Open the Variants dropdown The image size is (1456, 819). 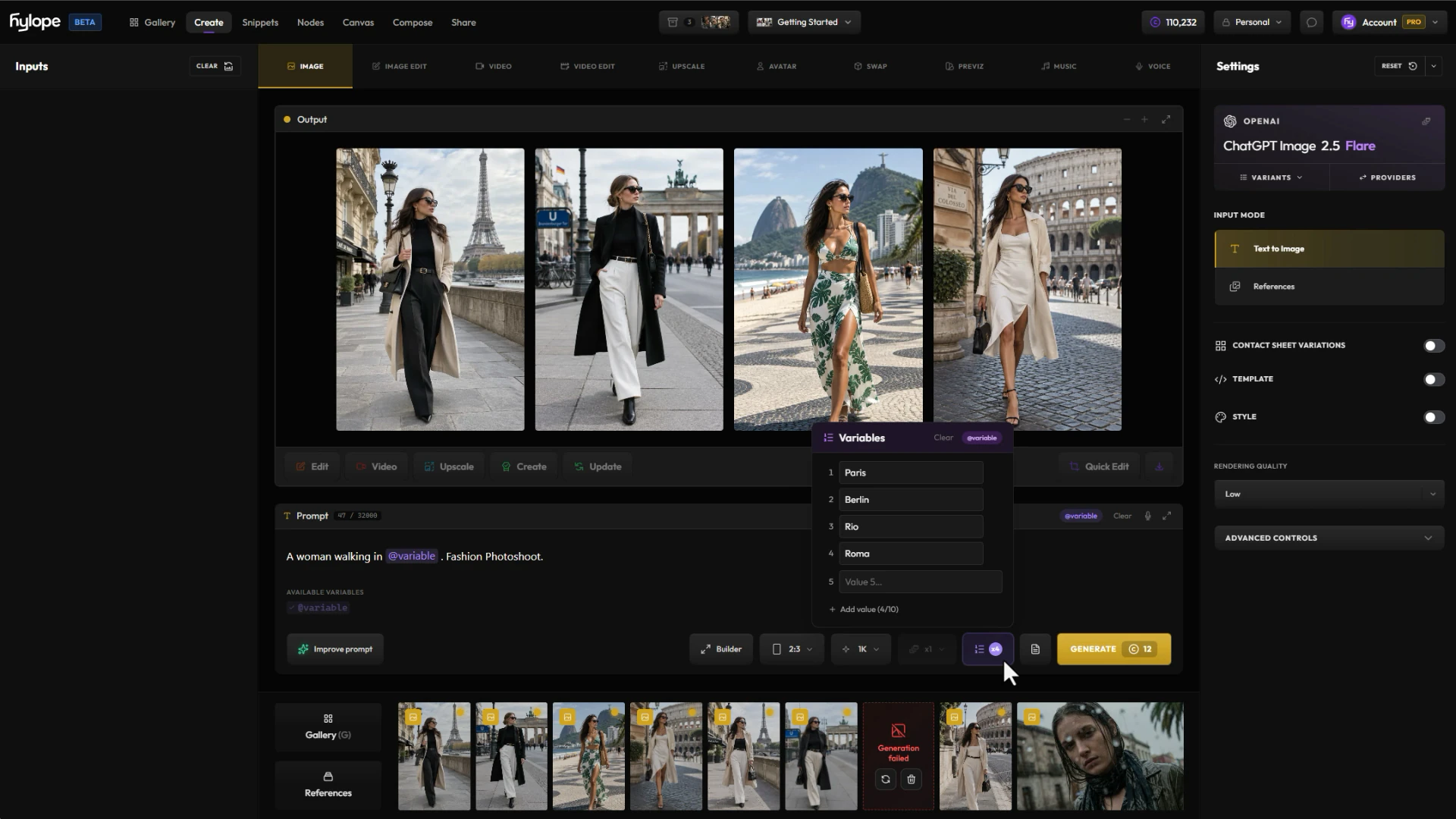click(x=1271, y=177)
